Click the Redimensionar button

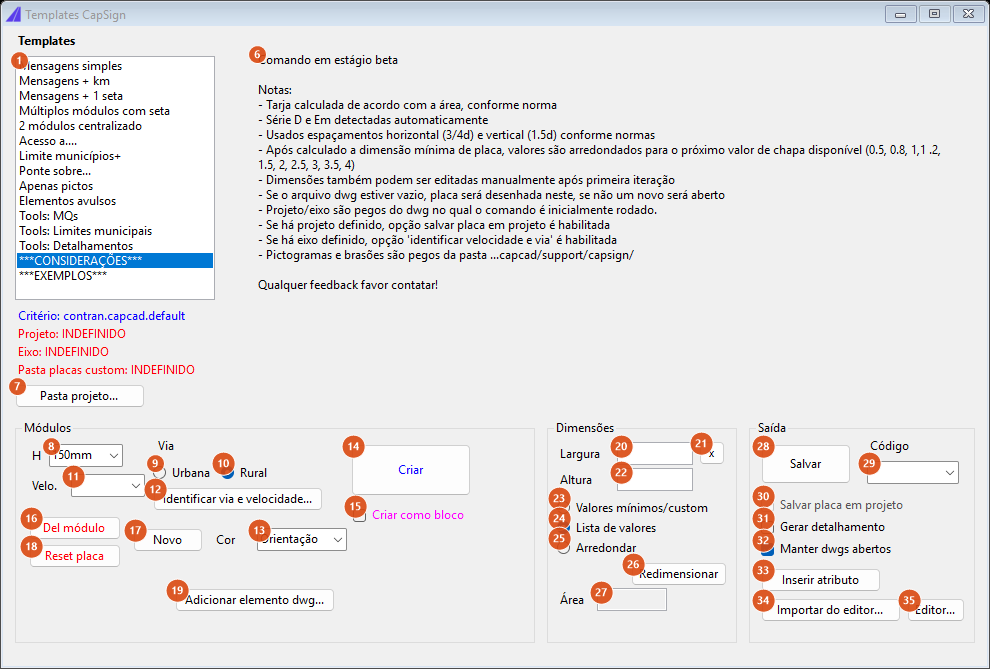click(679, 574)
